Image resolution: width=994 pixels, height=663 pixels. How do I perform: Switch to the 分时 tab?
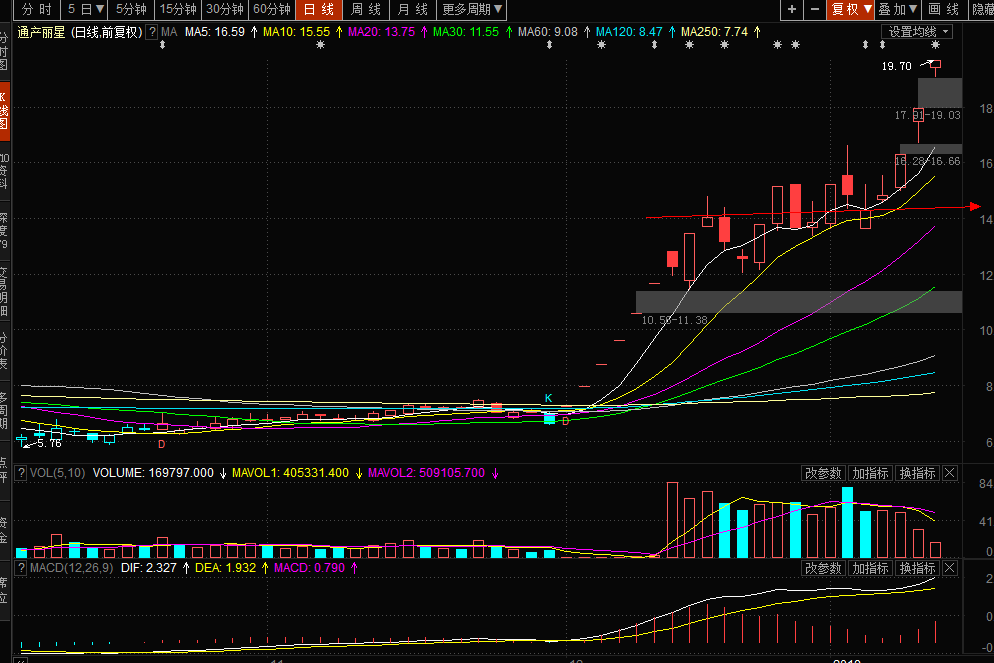pos(37,10)
